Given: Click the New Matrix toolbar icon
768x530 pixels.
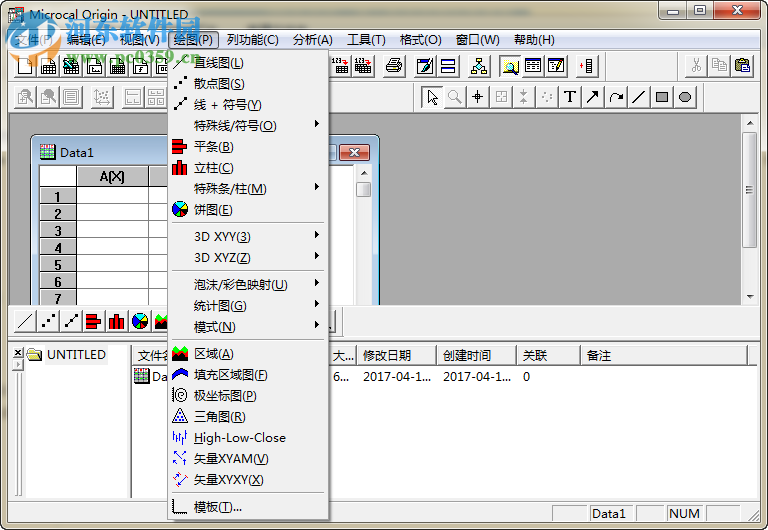Looking at the screenshot, I should point(117,66).
